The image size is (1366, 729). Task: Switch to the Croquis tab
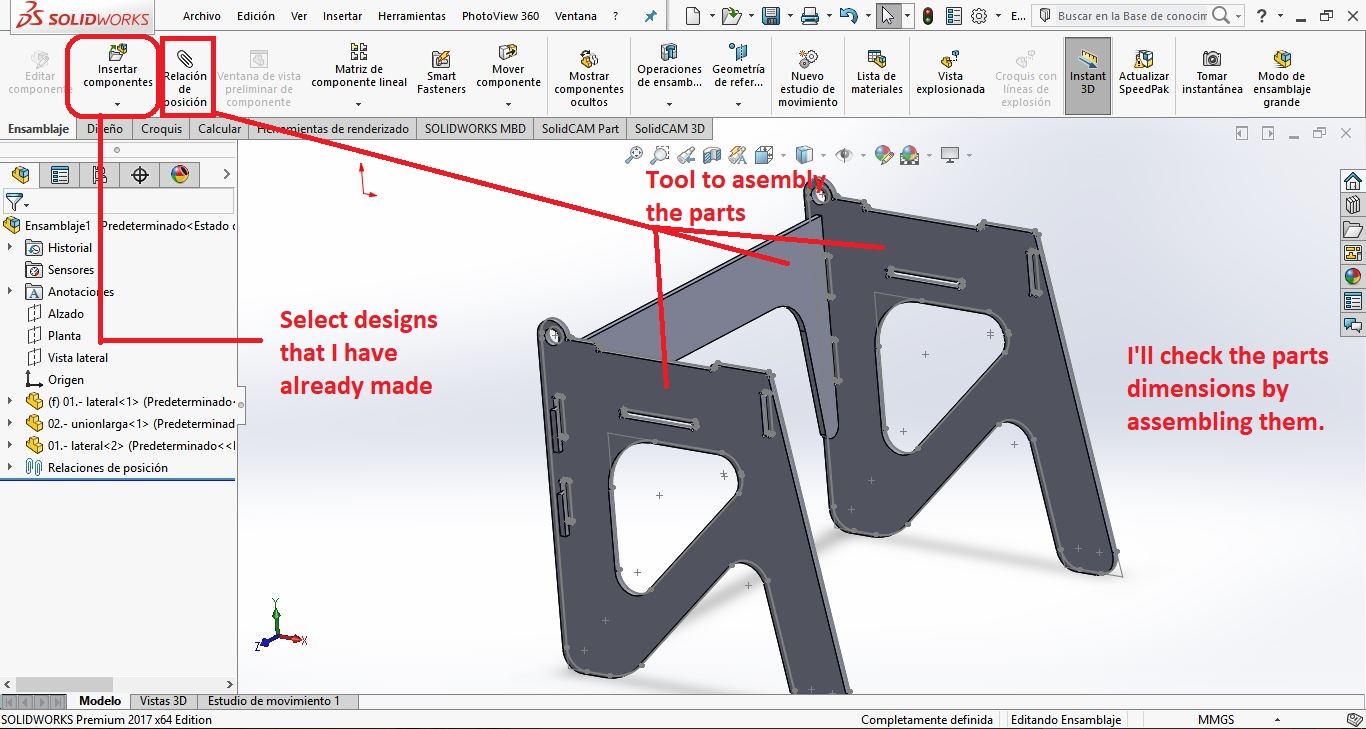click(x=161, y=129)
